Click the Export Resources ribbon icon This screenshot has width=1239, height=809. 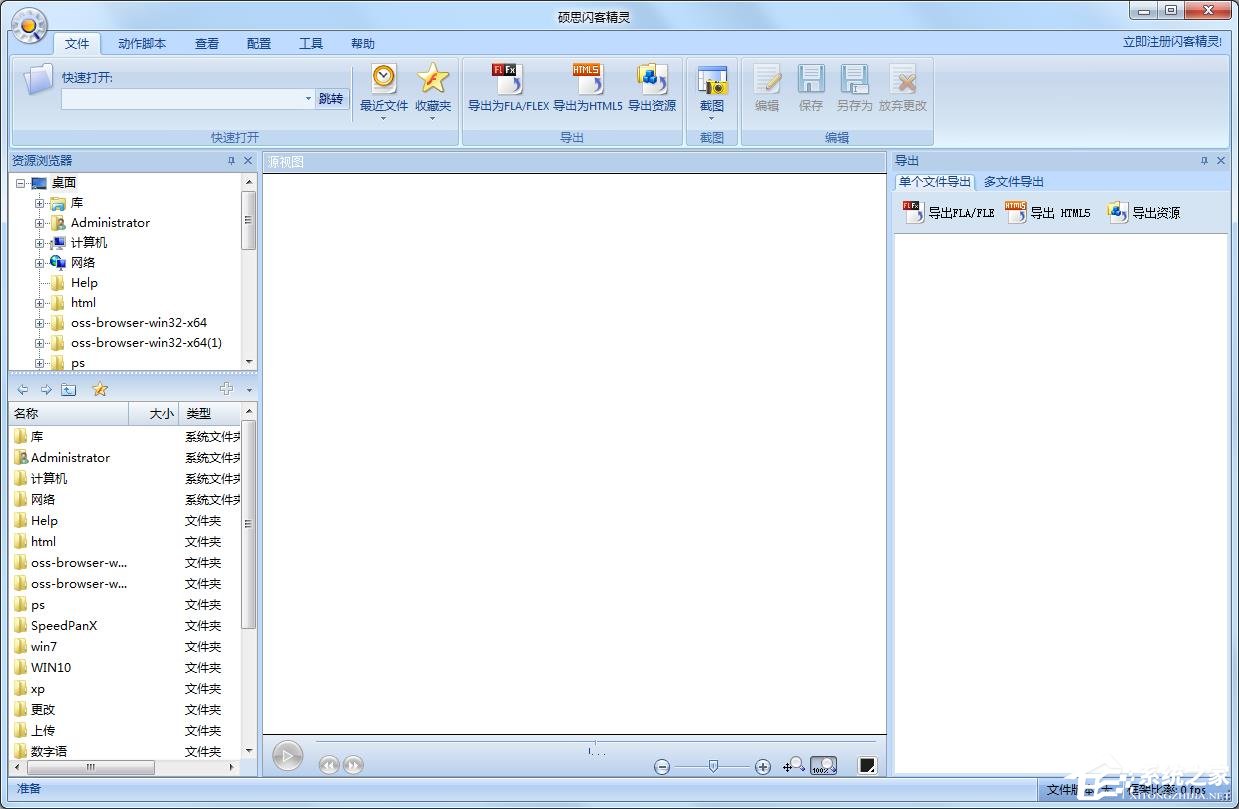pos(651,80)
